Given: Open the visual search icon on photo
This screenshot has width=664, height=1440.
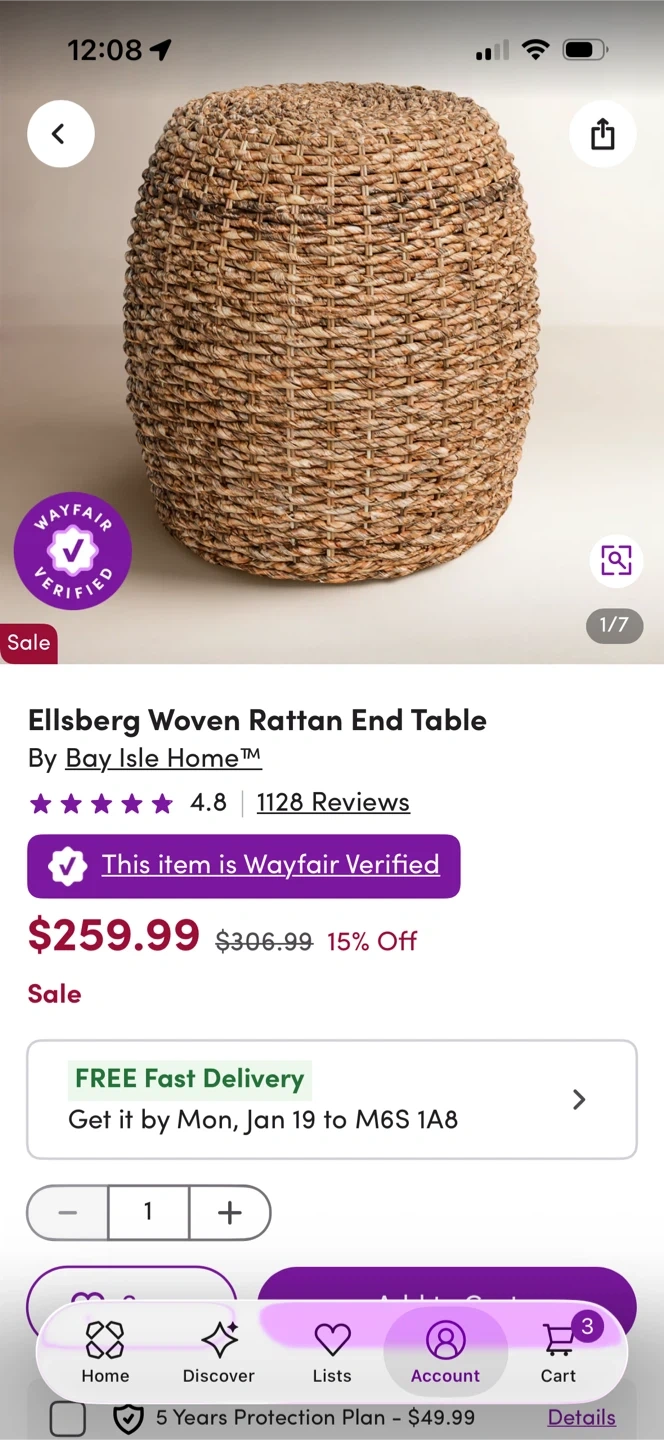Looking at the screenshot, I should 616,559.
